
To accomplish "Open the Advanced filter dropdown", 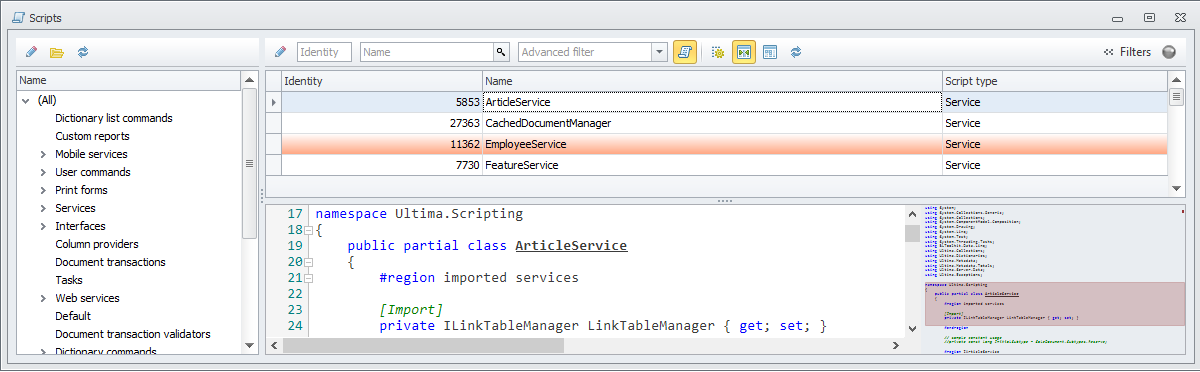I will coord(660,52).
